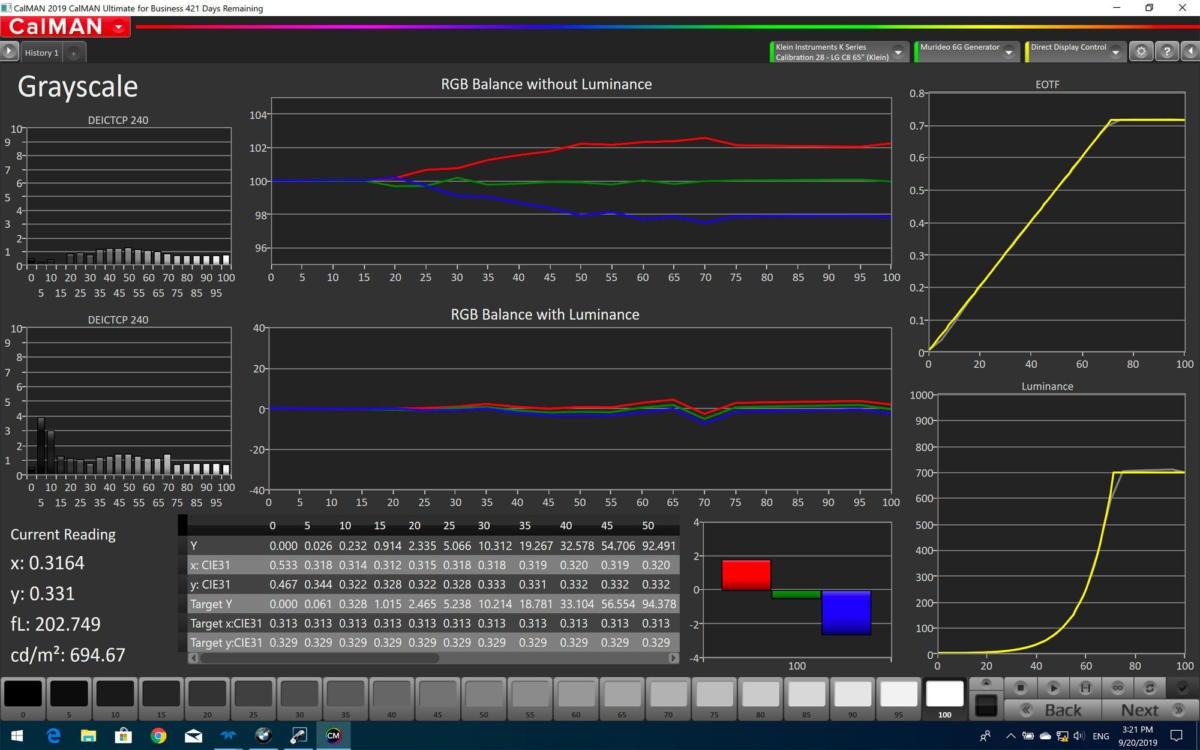Select the 95 percent grayscale swatch
1200x750 pixels.
tap(897, 698)
